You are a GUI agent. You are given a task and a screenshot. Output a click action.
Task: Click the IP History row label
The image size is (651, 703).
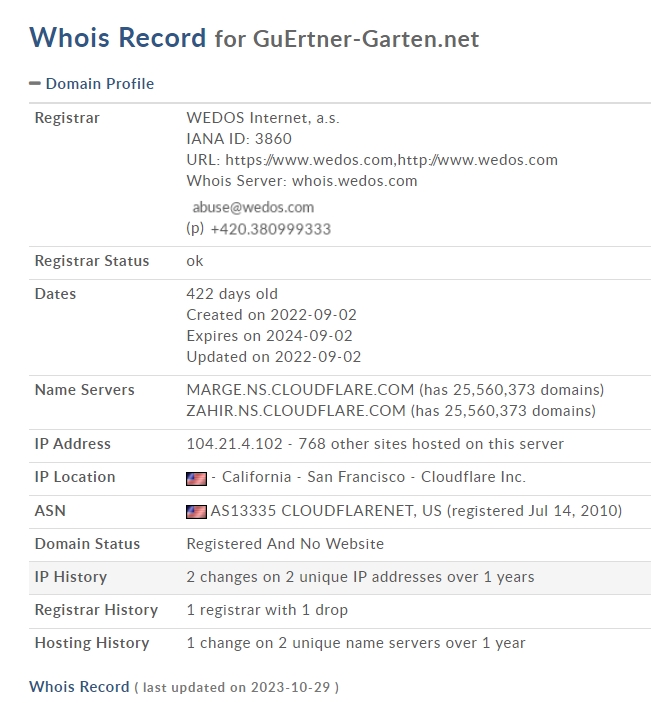71,577
